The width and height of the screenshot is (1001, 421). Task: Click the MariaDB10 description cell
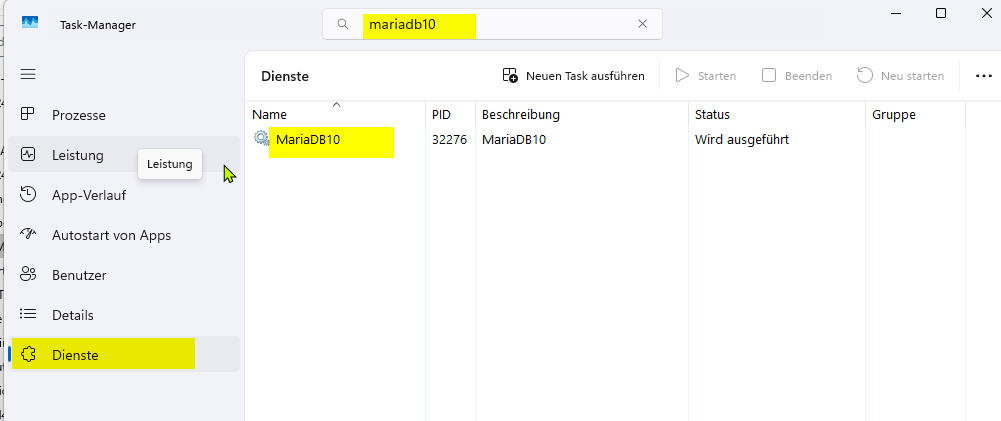514,139
